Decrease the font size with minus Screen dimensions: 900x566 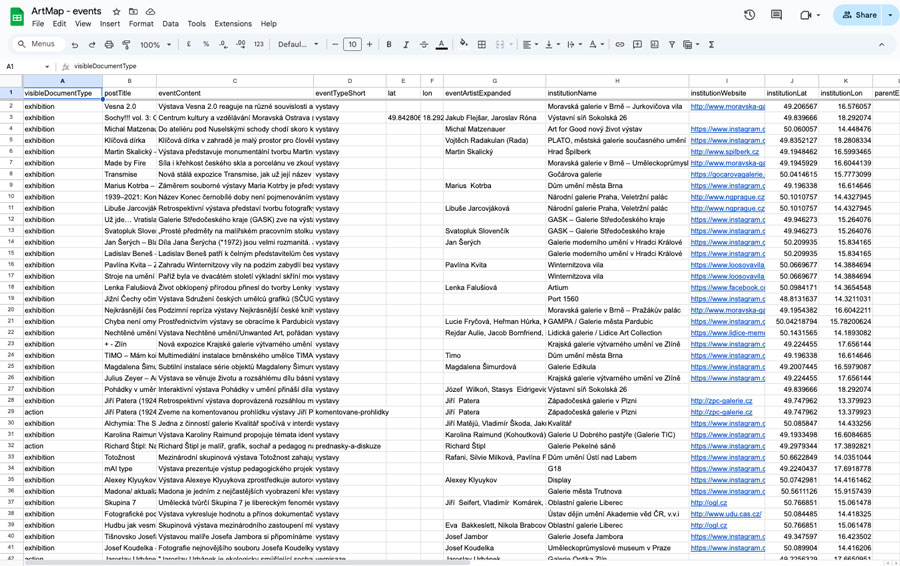[x=335, y=44]
